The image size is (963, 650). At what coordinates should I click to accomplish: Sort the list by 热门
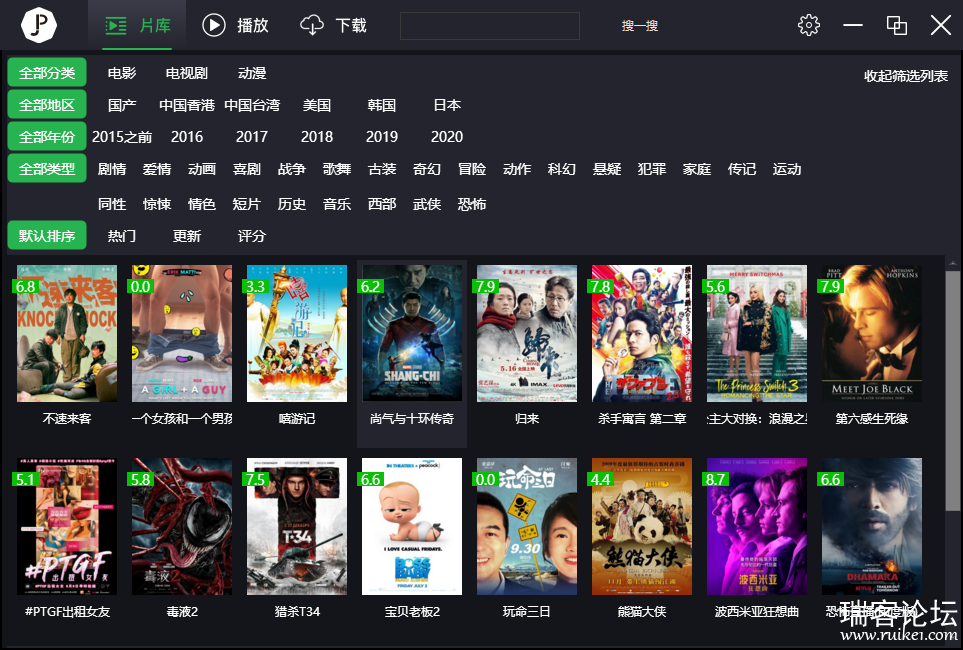[x=122, y=236]
